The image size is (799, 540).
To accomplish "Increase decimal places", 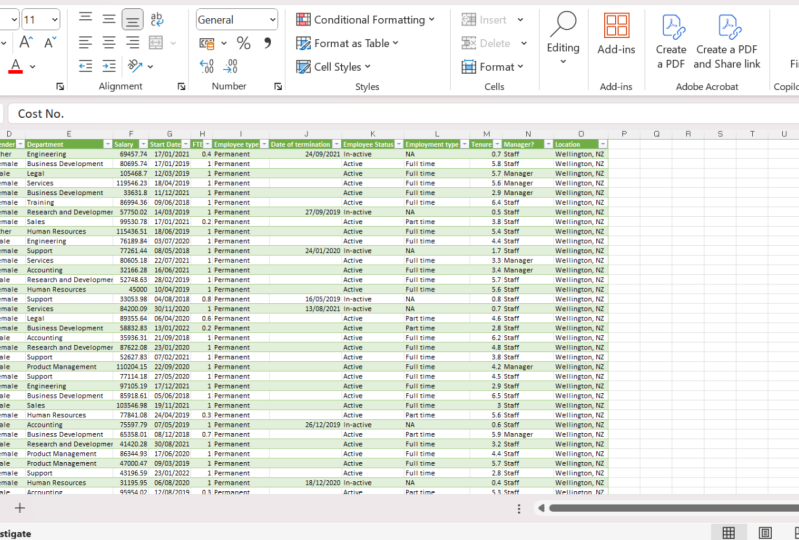I will pyautogui.click(x=207, y=66).
